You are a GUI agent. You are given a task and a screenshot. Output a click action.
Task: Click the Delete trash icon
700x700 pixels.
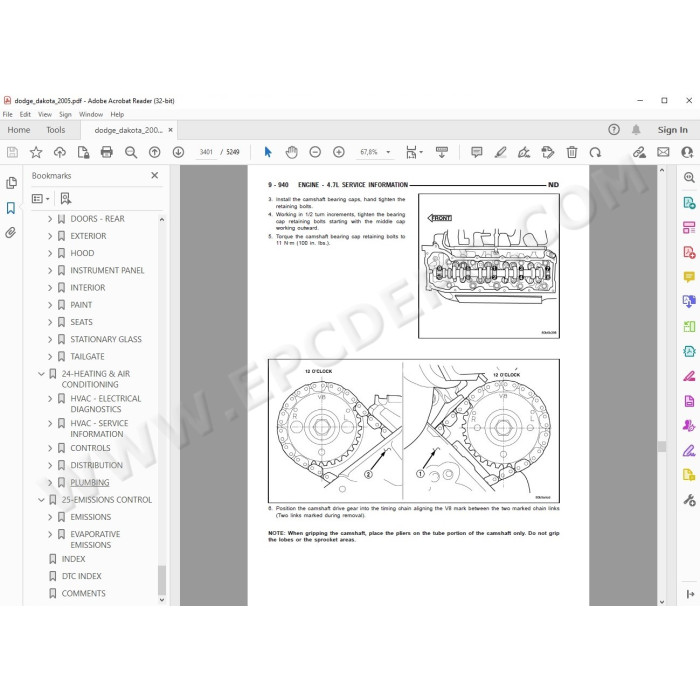(x=571, y=152)
